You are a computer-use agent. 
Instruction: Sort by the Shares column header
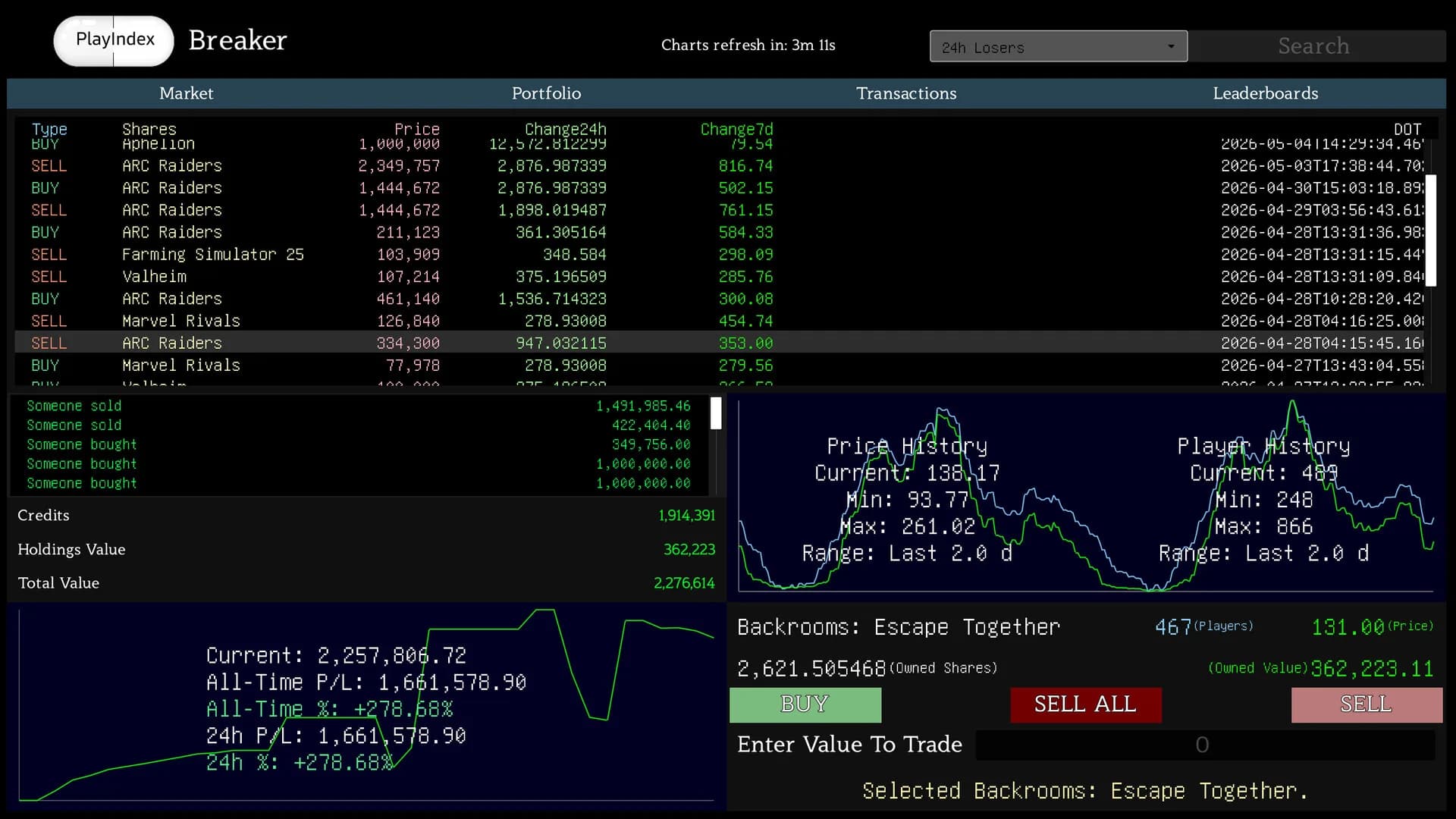(149, 129)
